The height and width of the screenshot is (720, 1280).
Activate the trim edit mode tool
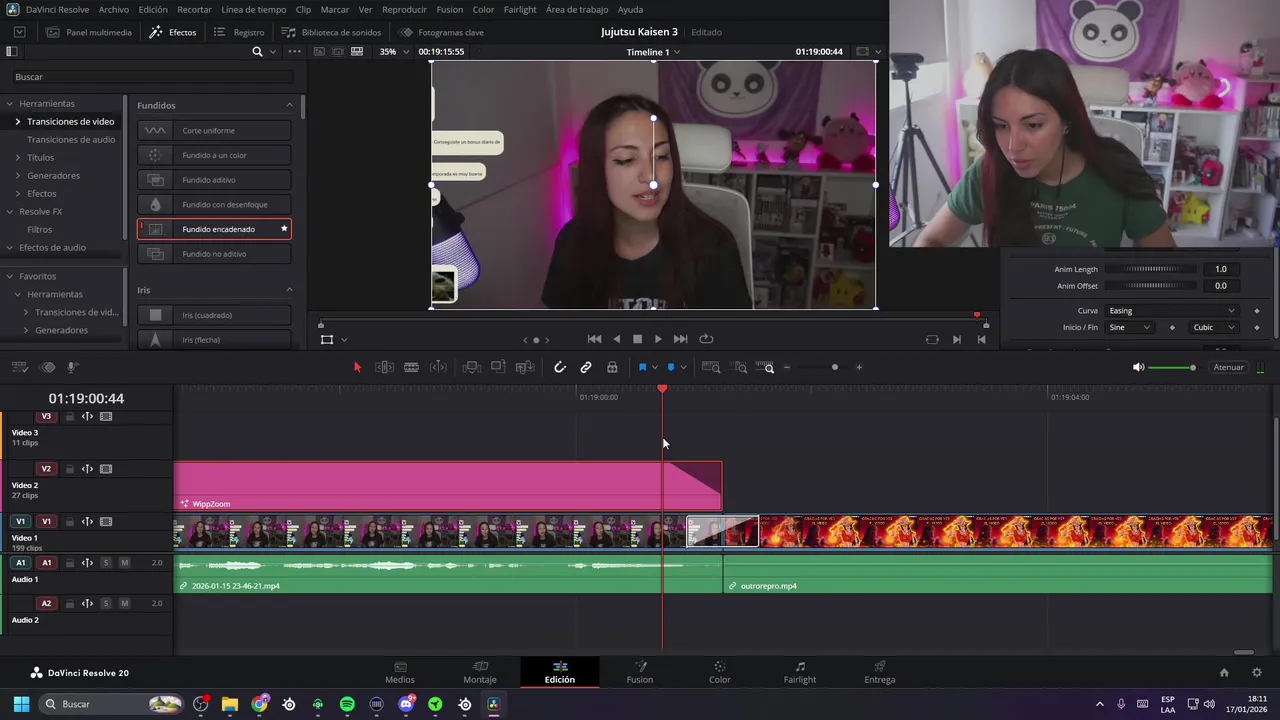coord(384,367)
